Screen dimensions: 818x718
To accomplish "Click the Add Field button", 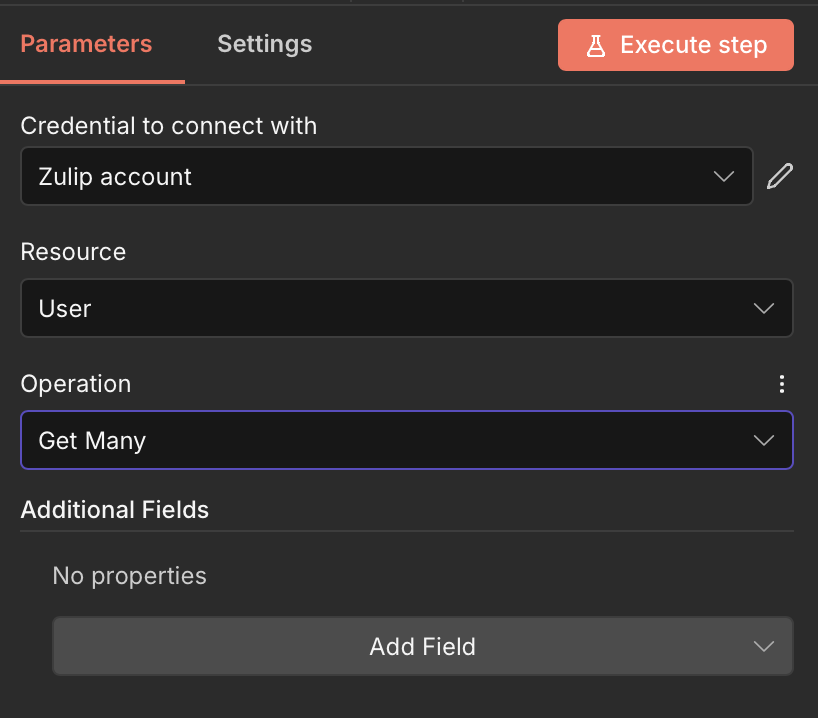I will click(423, 646).
